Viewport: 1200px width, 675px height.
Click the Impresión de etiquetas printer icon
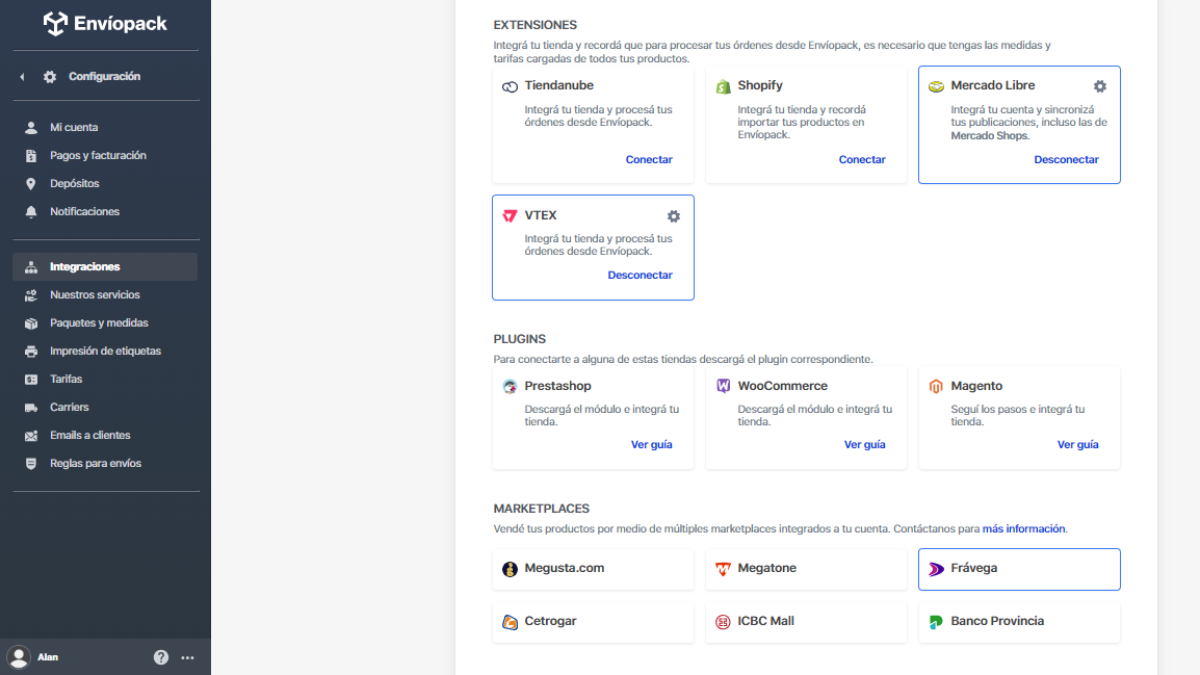coord(31,351)
